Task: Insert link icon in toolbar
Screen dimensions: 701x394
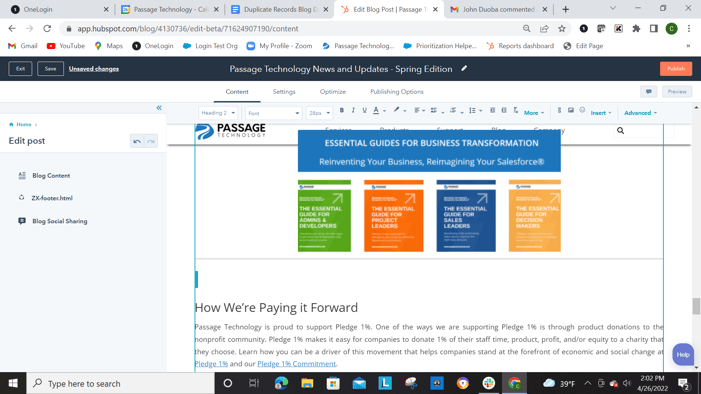Action: click(x=559, y=110)
